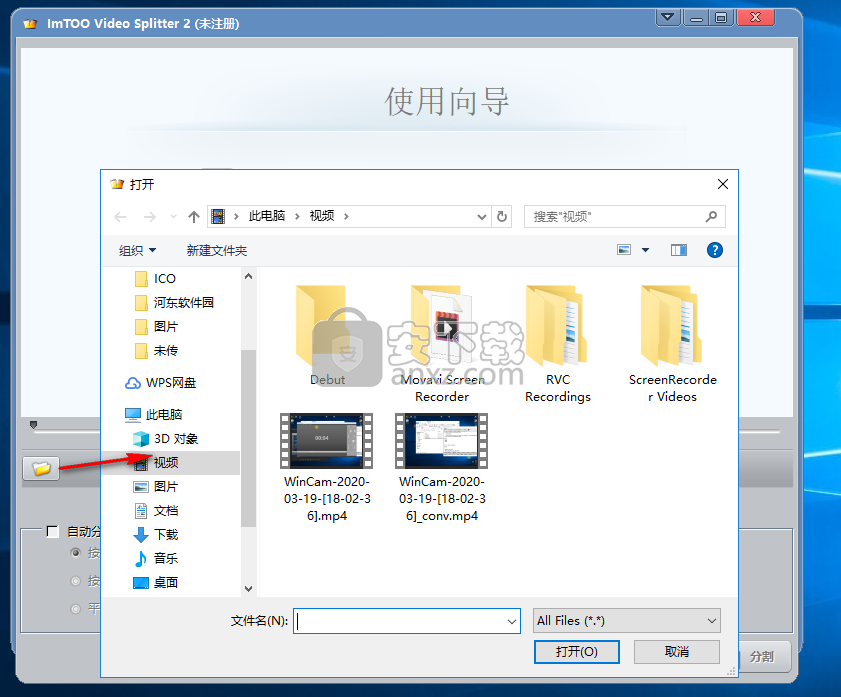Select the Movavi Screen Recorder folder
Viewport: 841px width, 697px height.
442,343
